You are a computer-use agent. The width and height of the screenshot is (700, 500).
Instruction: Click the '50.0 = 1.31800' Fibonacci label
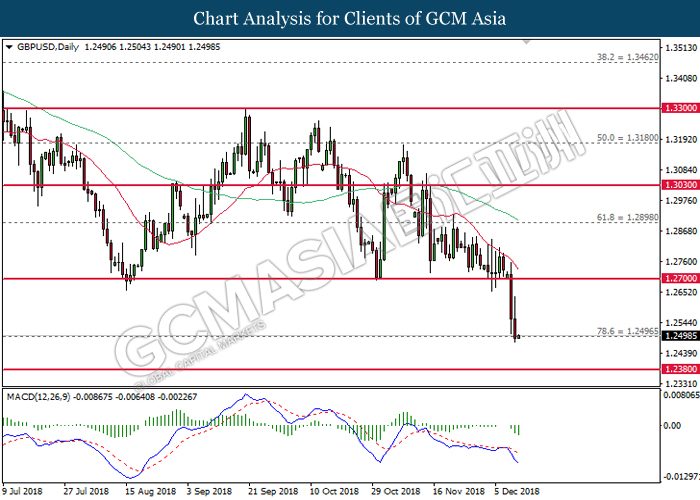point(628,138)
